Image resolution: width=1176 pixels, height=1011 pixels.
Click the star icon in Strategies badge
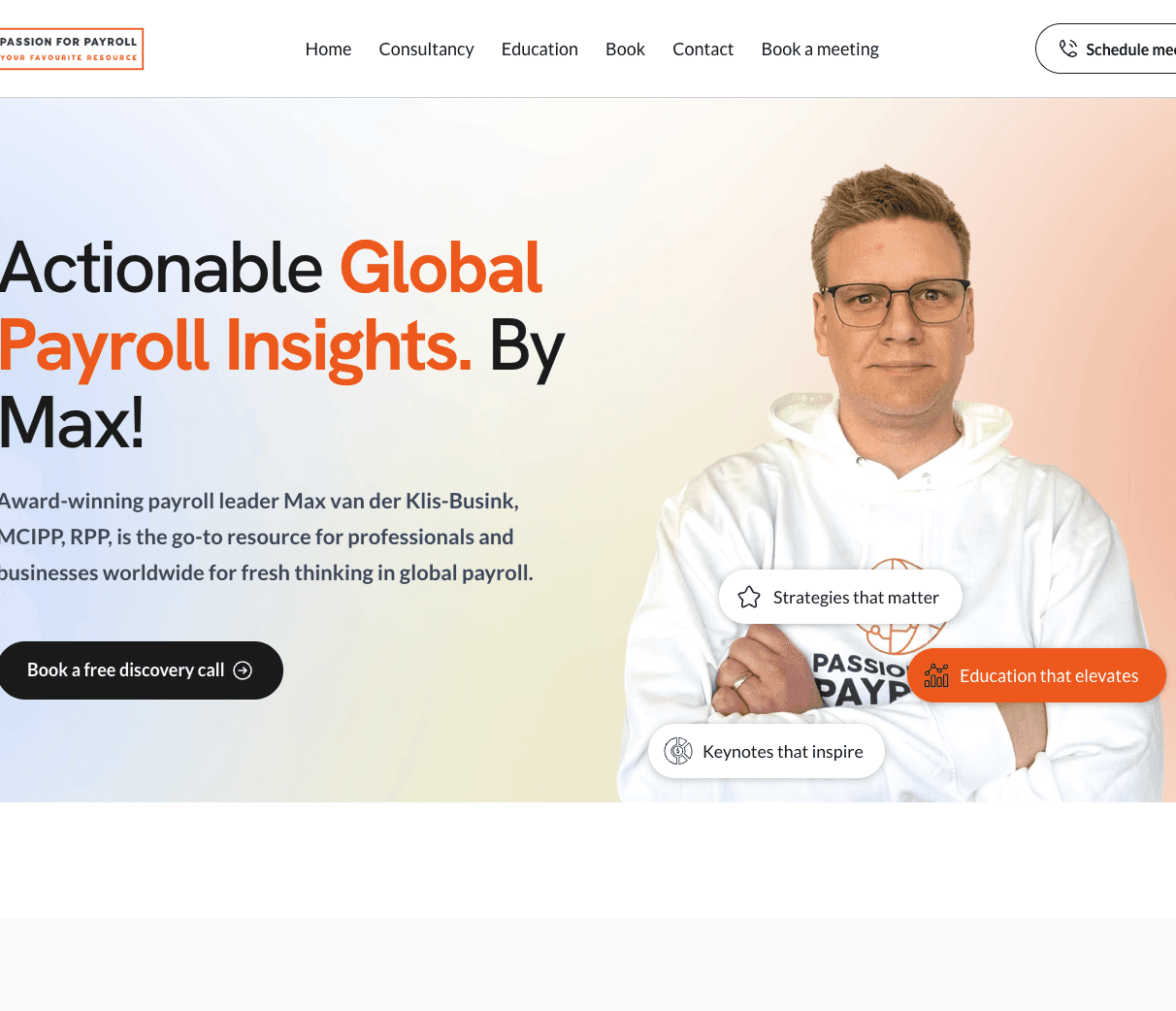pyautogui.click(x=749, y=598)
